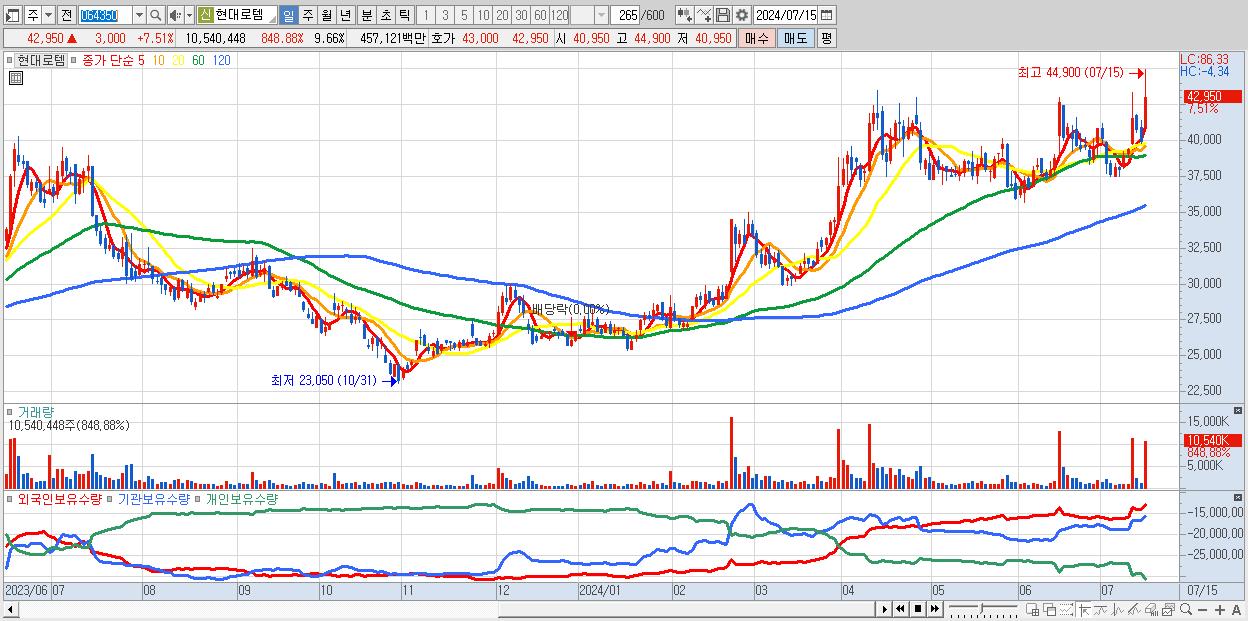
Task: Switch to weekly 주 chart period
Action: coord(308,15)
